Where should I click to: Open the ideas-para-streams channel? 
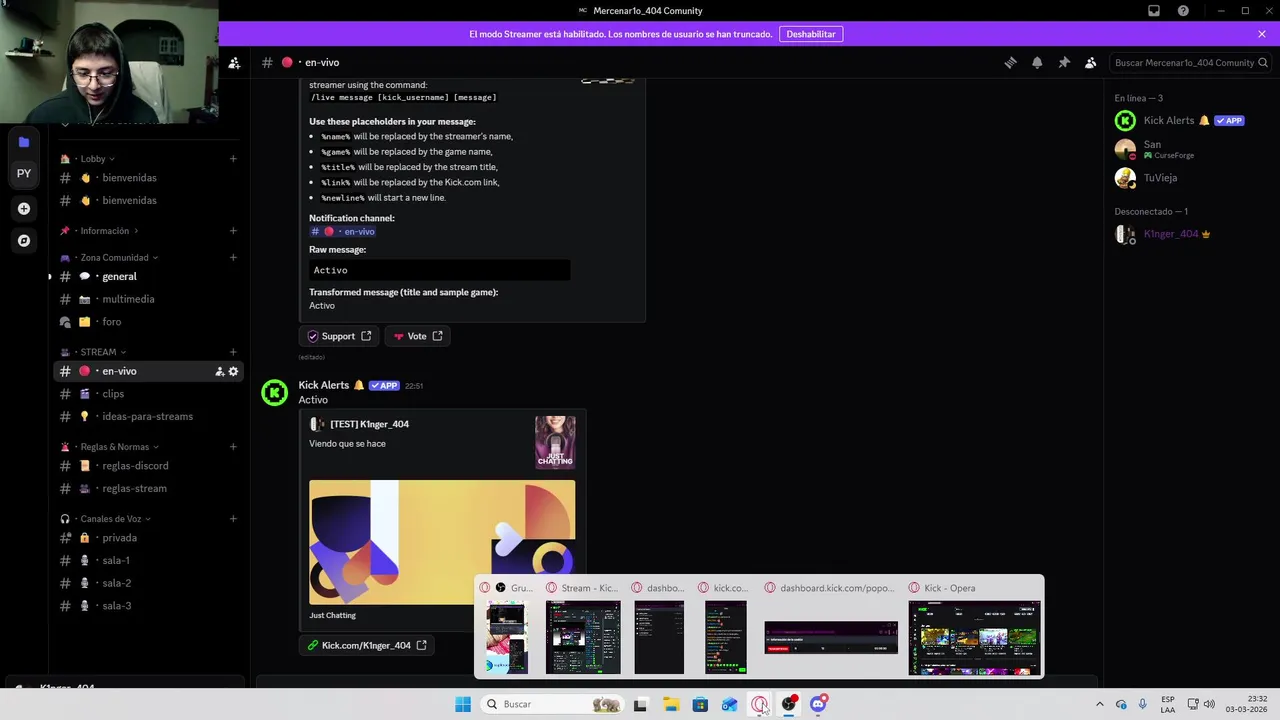click(x=148, y=416)
